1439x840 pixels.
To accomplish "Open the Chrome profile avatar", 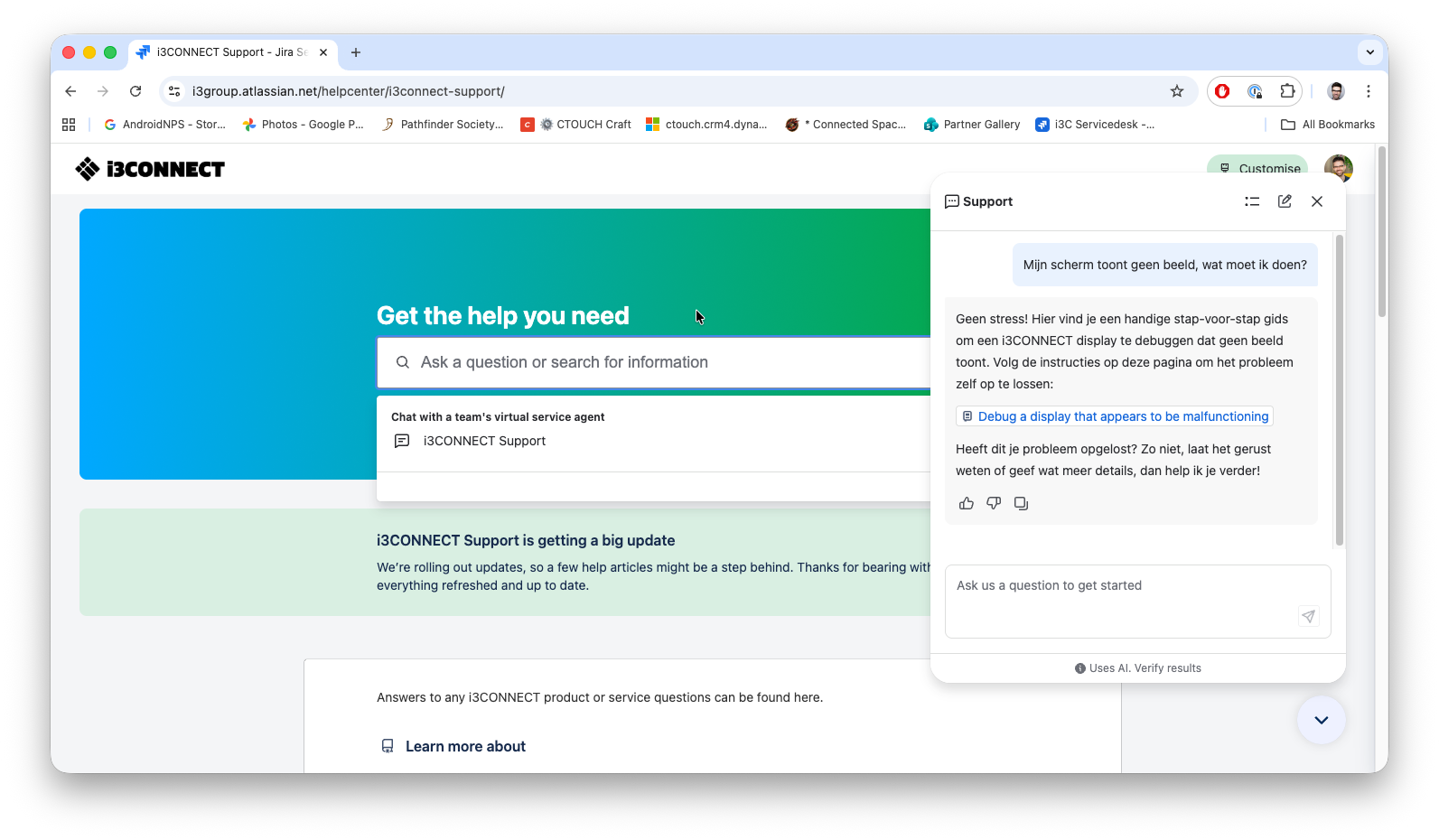I will tap(1336, 91).
